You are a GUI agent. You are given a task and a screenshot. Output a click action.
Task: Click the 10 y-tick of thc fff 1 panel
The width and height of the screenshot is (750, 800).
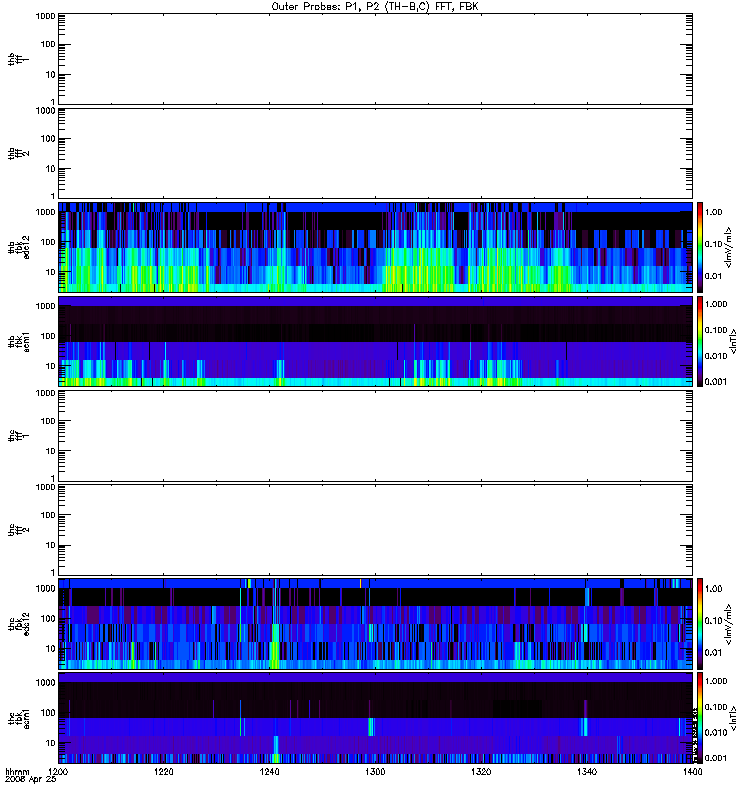coord(51,451)
